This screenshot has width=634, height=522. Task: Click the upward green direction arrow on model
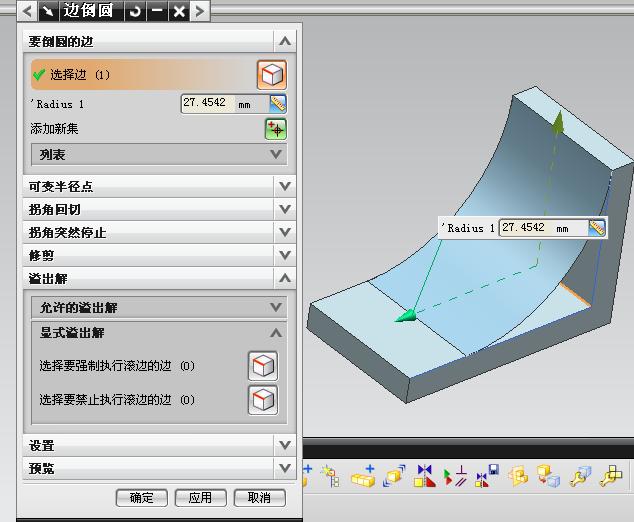point(559,123)
